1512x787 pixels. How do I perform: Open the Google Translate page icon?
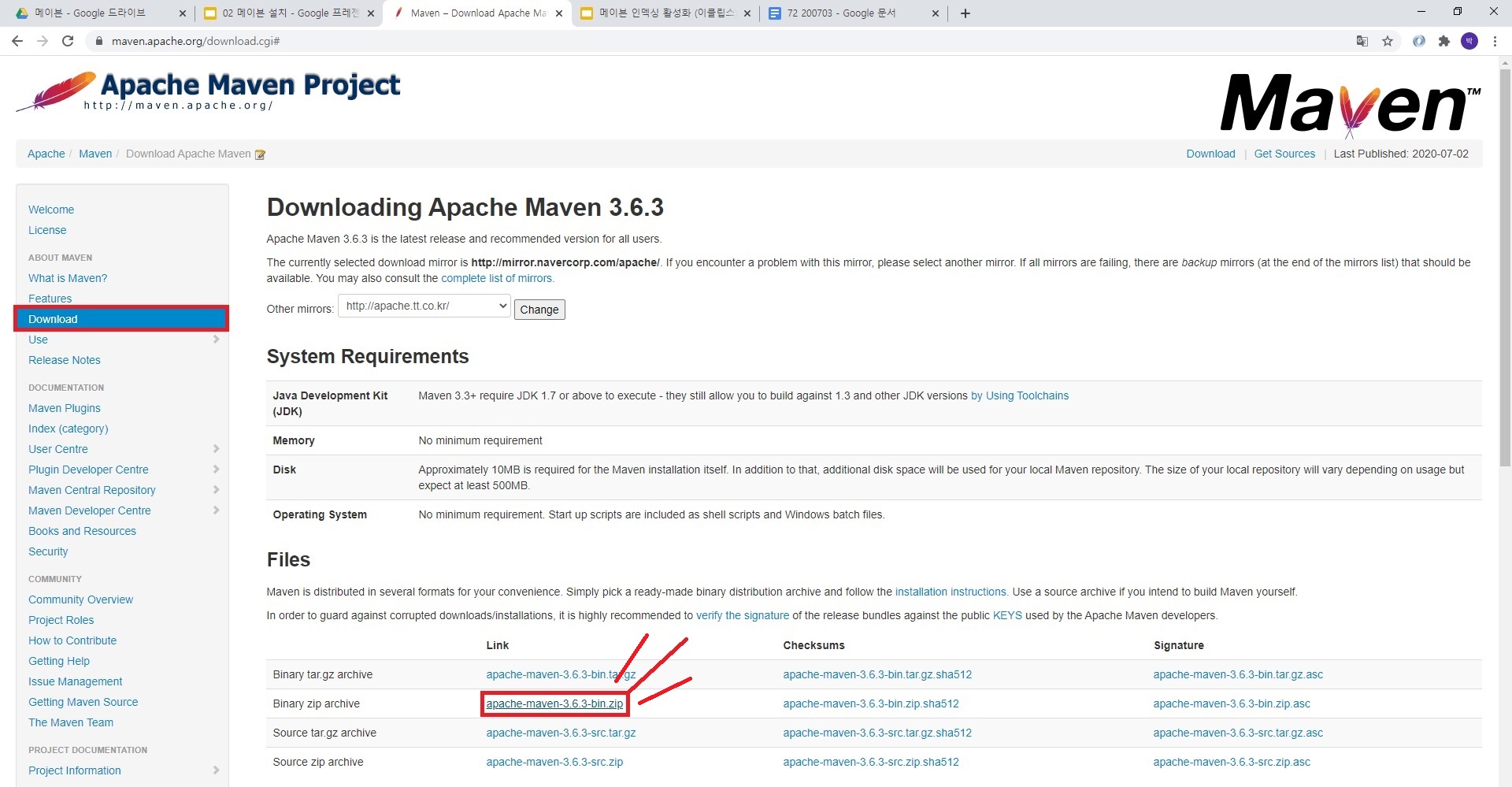(1362, 41)
